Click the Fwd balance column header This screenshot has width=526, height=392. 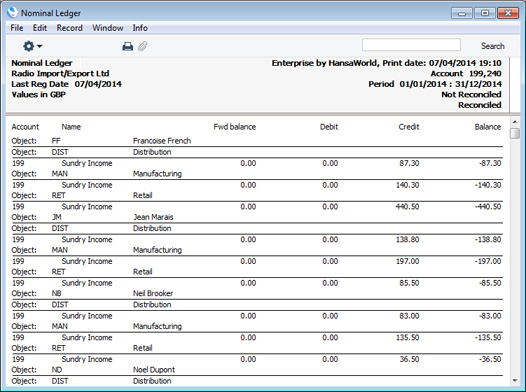235,127
